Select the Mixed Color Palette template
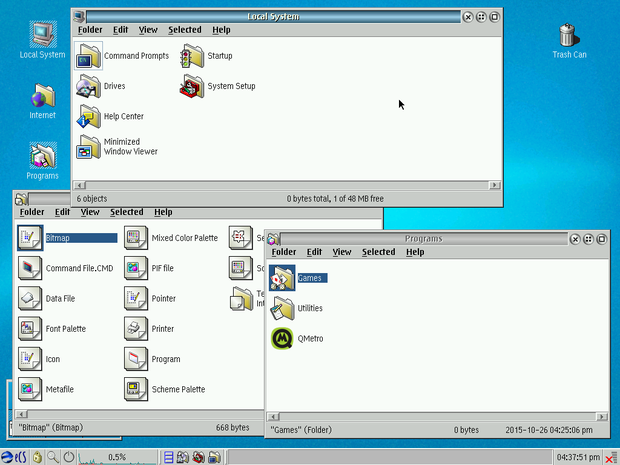The height and width of the screenshot is (465, 620). [x=136, y=238]
